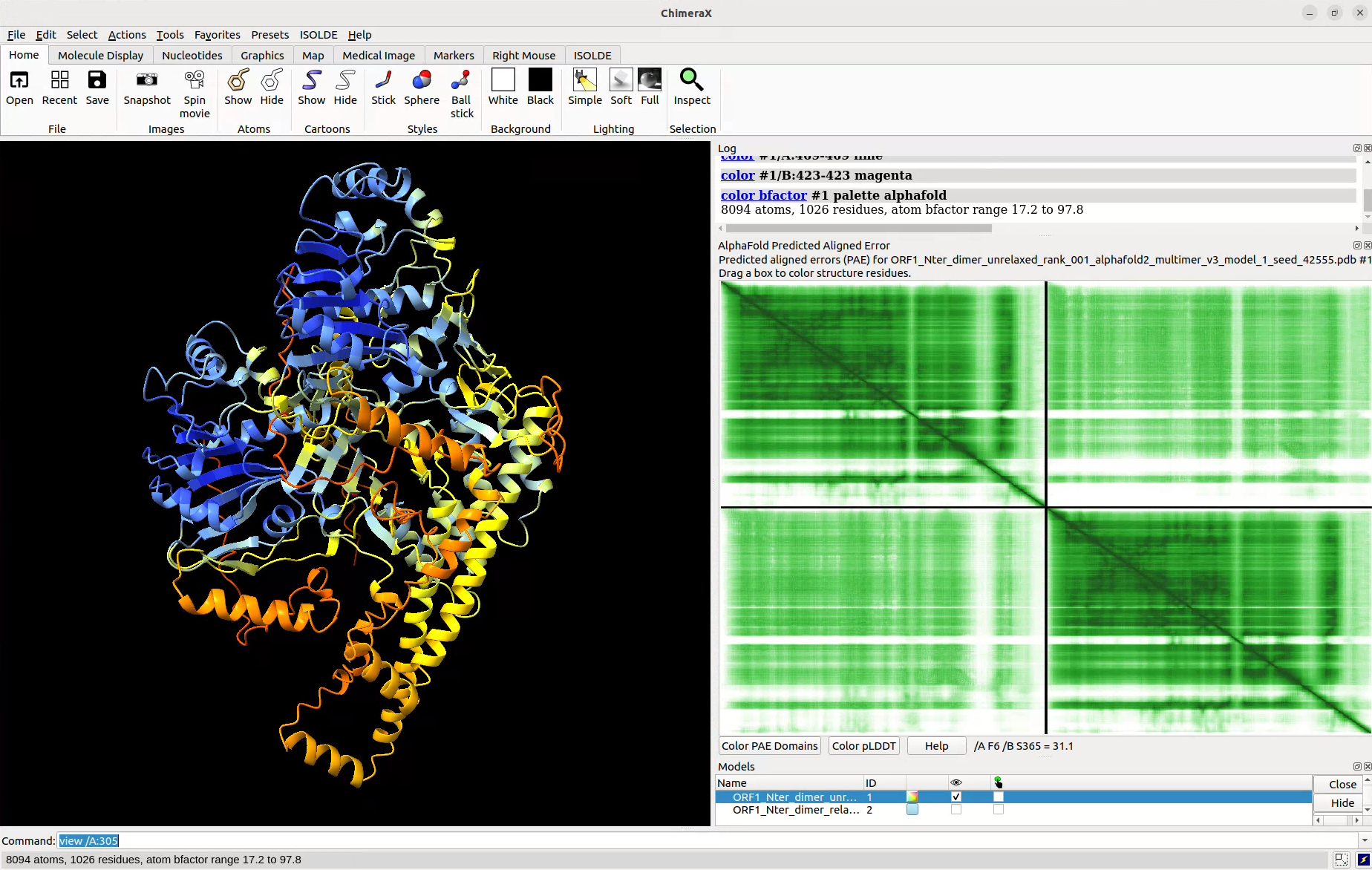
Task: Enable visibility checkbox for model 2
Action: coord(956,809)
